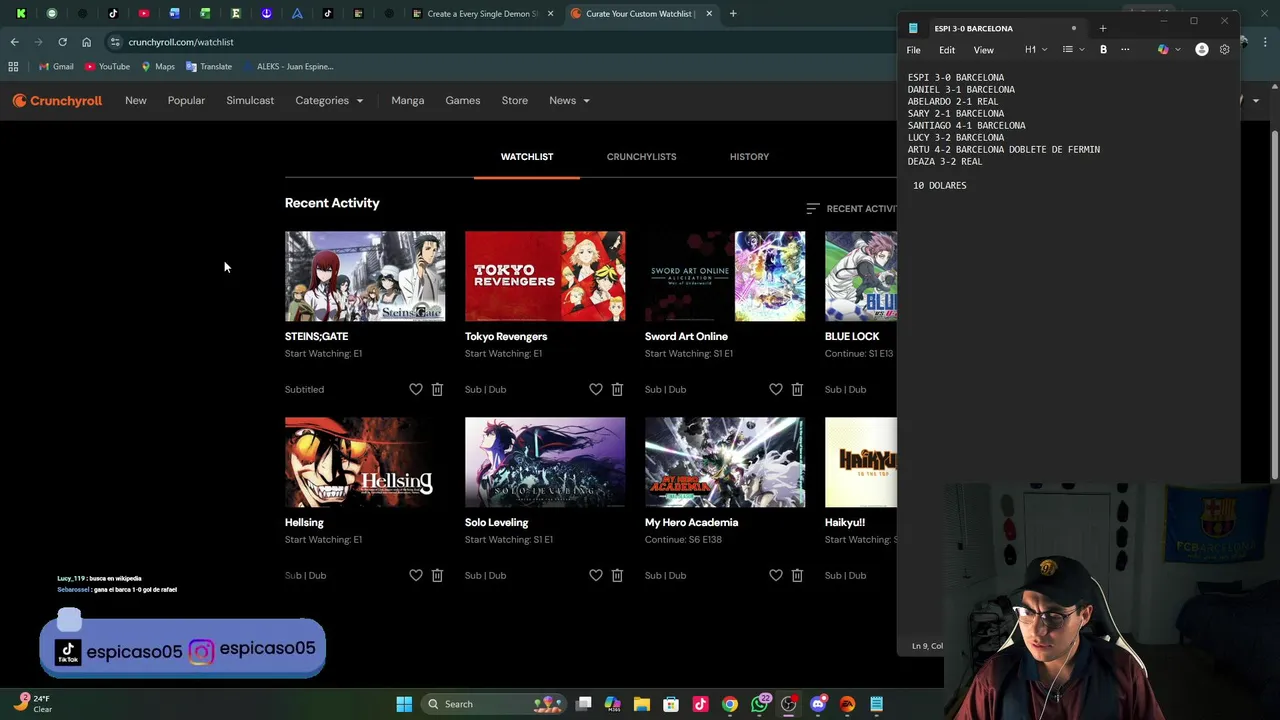Add a new Notepad tab
Screen dimensions: 1280x720
(x=1103, y=28)
